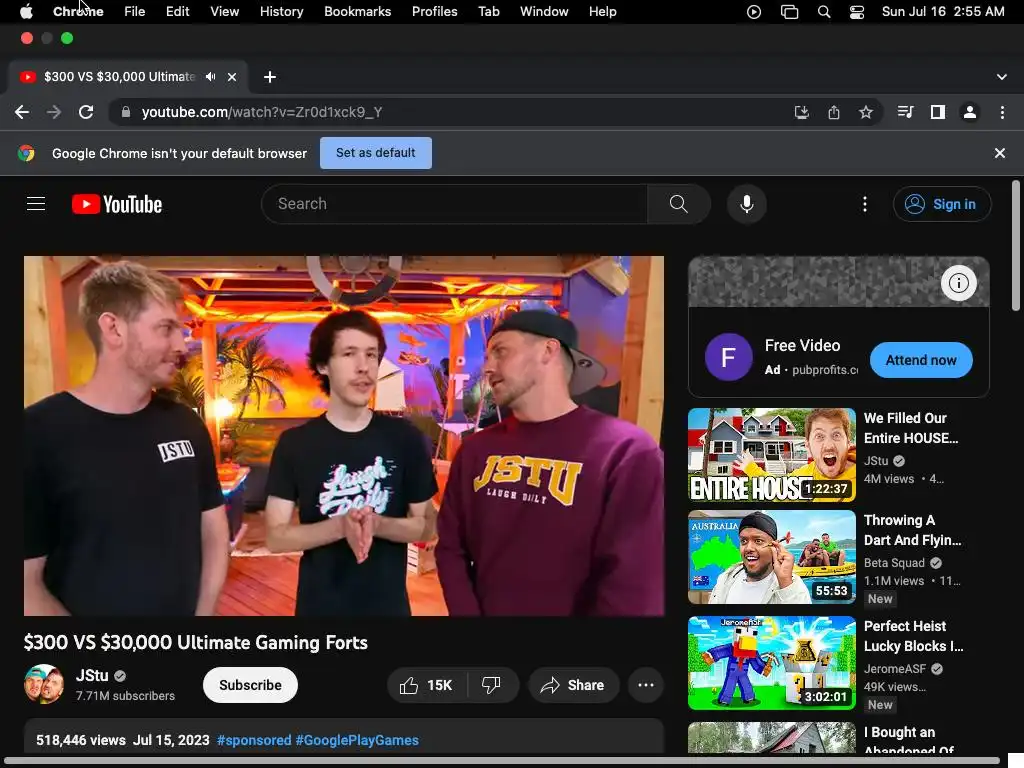Open Perfect Heist Lucky Blocks thumbnail
The height and width of the screenshot is (768, 1024).
772,663
